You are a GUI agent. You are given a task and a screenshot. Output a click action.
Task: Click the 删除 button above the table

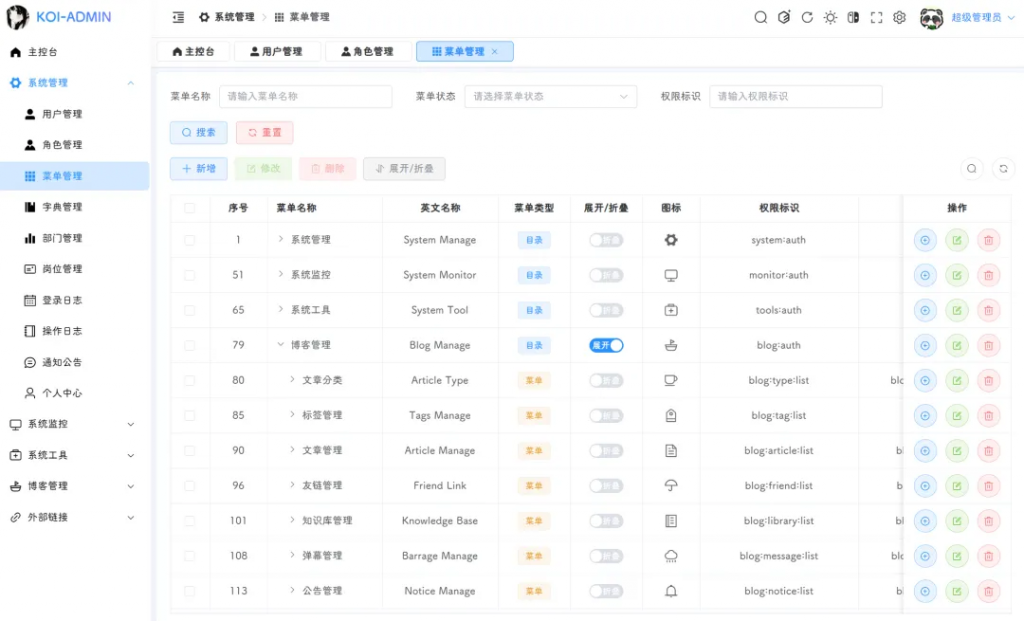[328, 168]
